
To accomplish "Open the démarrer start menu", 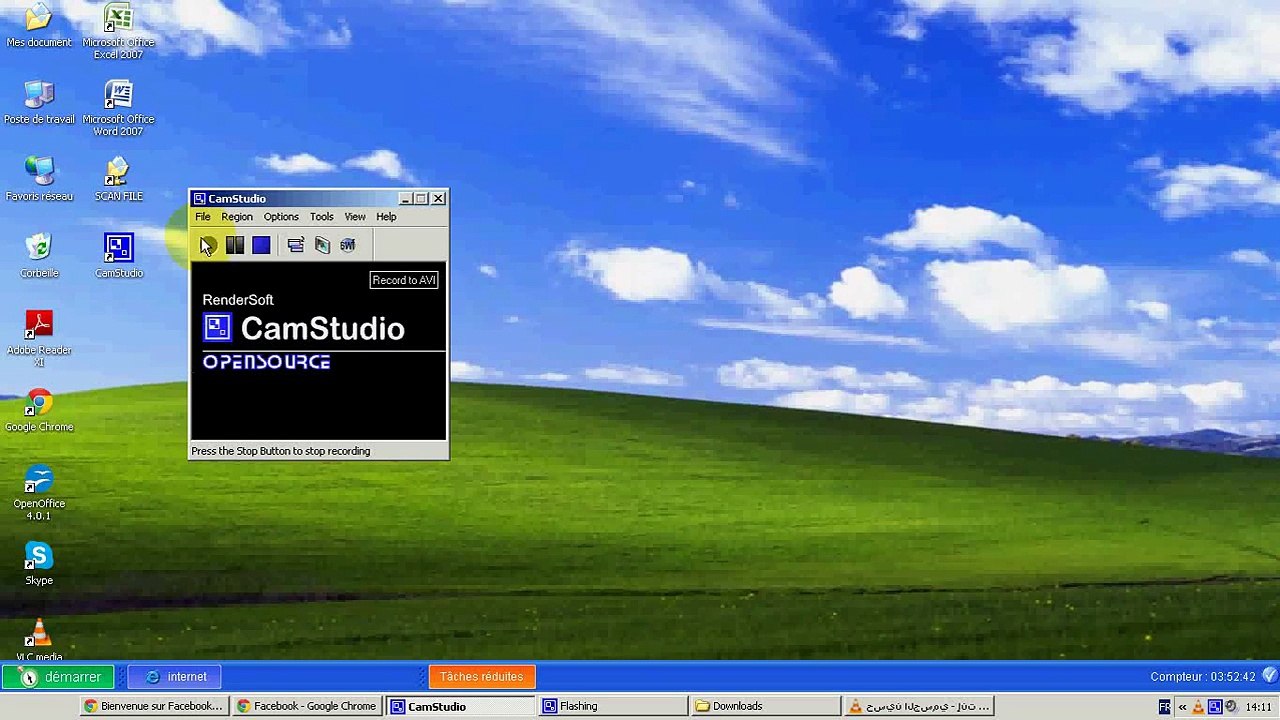I will point(58,677).
